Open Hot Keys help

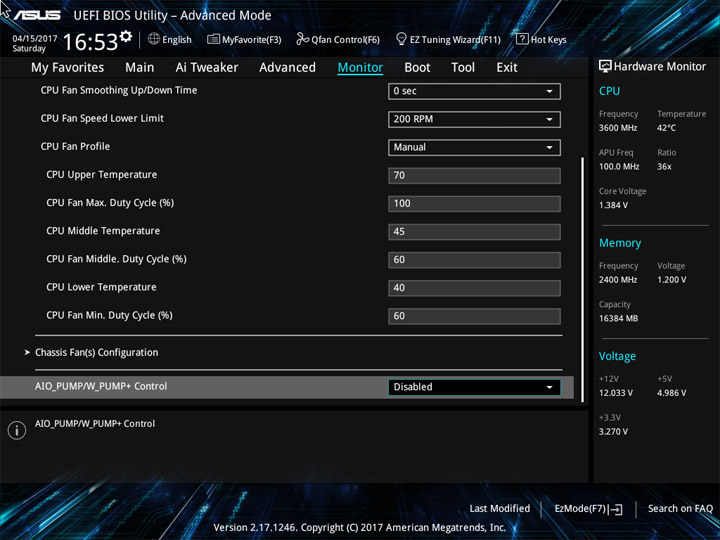coord(541,39)
